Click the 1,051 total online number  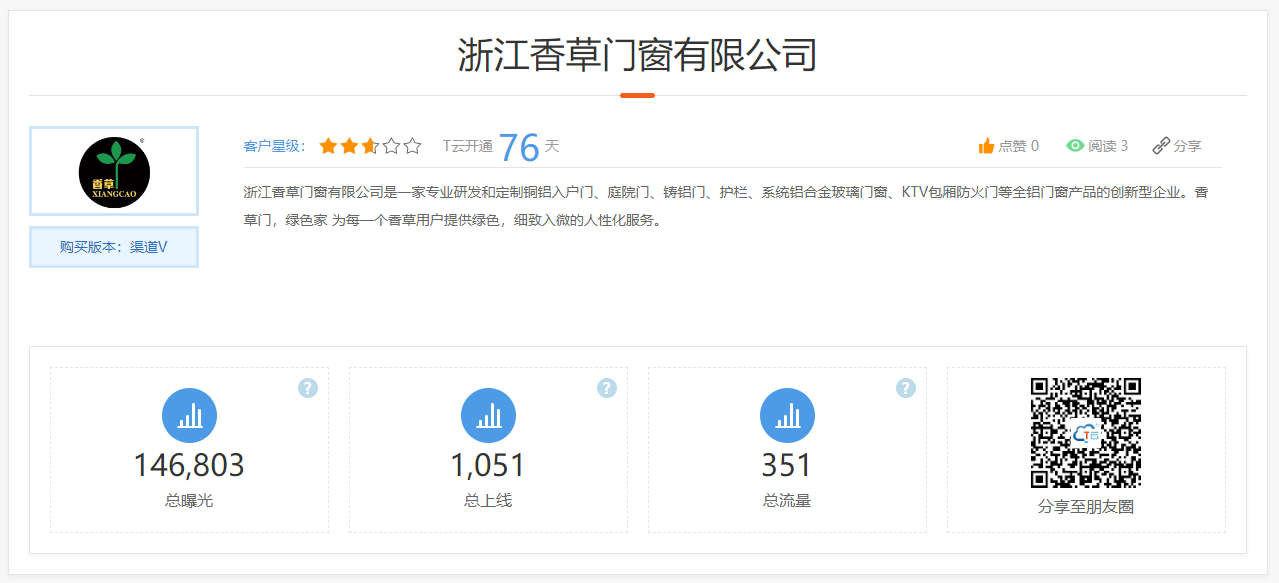coord(488,465)
